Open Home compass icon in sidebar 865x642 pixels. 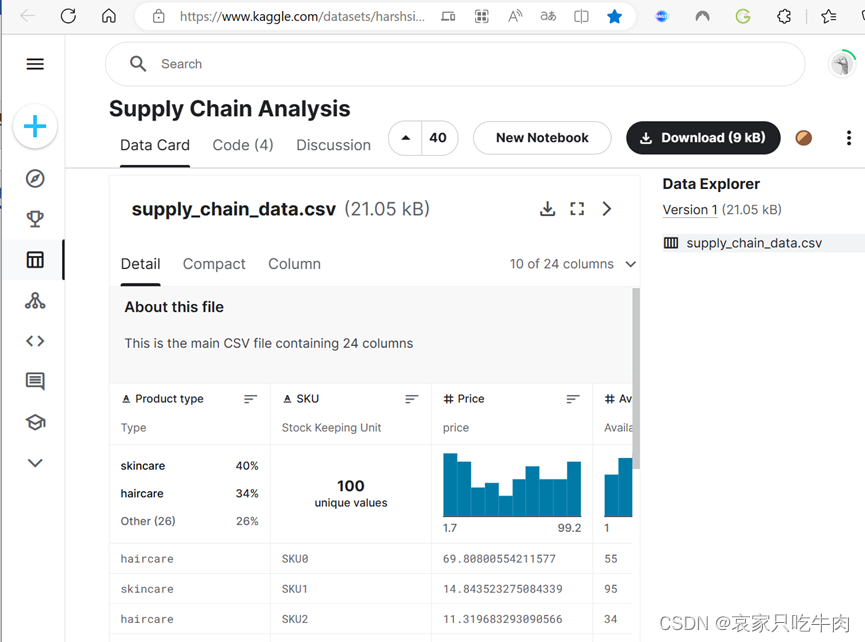[35, 179]
